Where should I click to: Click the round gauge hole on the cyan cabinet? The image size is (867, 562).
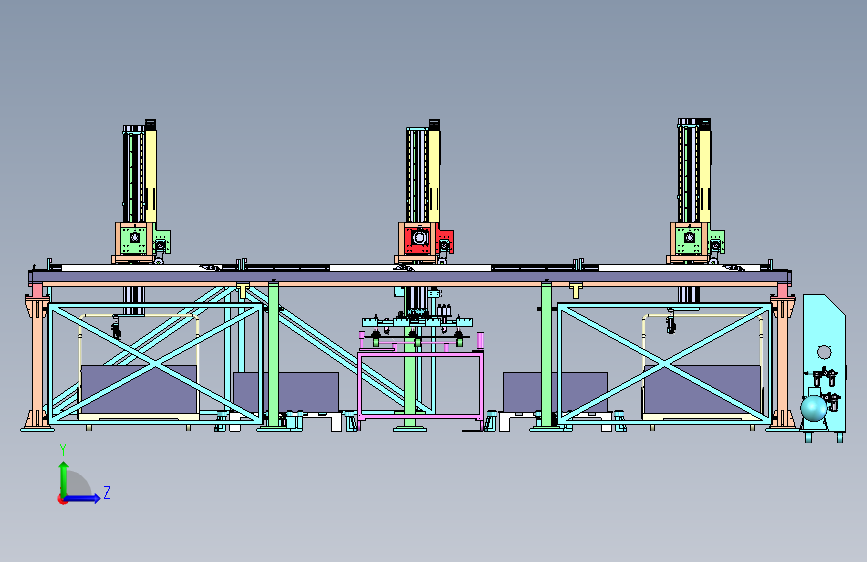click(x=824, y=352)
